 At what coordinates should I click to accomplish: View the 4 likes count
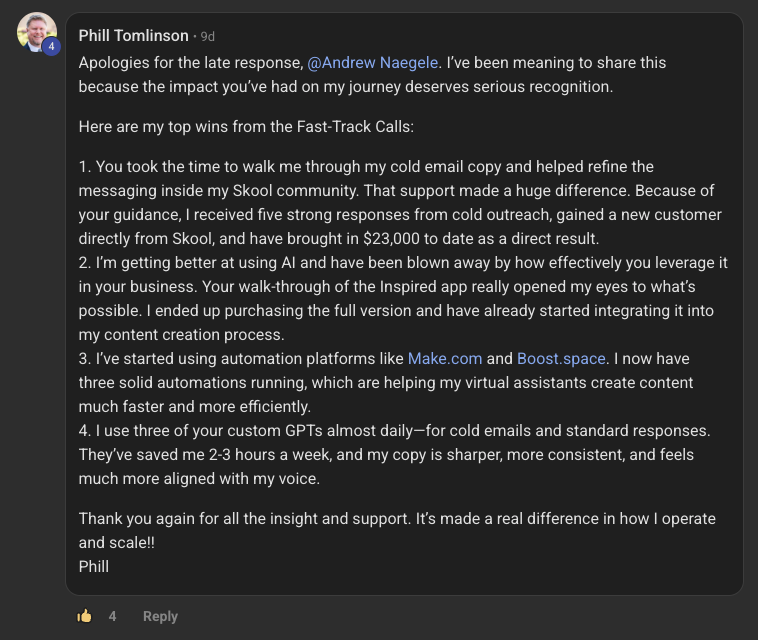tap(112, 616)
